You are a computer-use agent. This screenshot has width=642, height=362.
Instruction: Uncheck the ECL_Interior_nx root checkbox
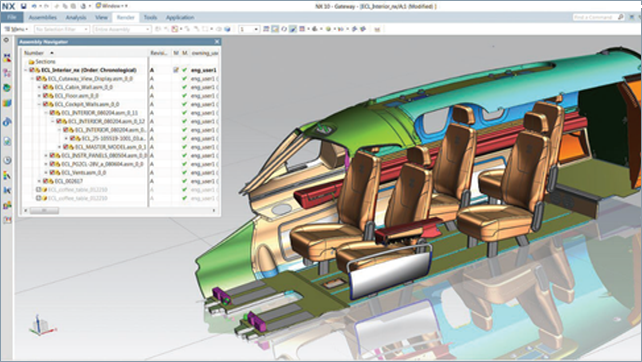pyautogui.click(x=32, y=70)
